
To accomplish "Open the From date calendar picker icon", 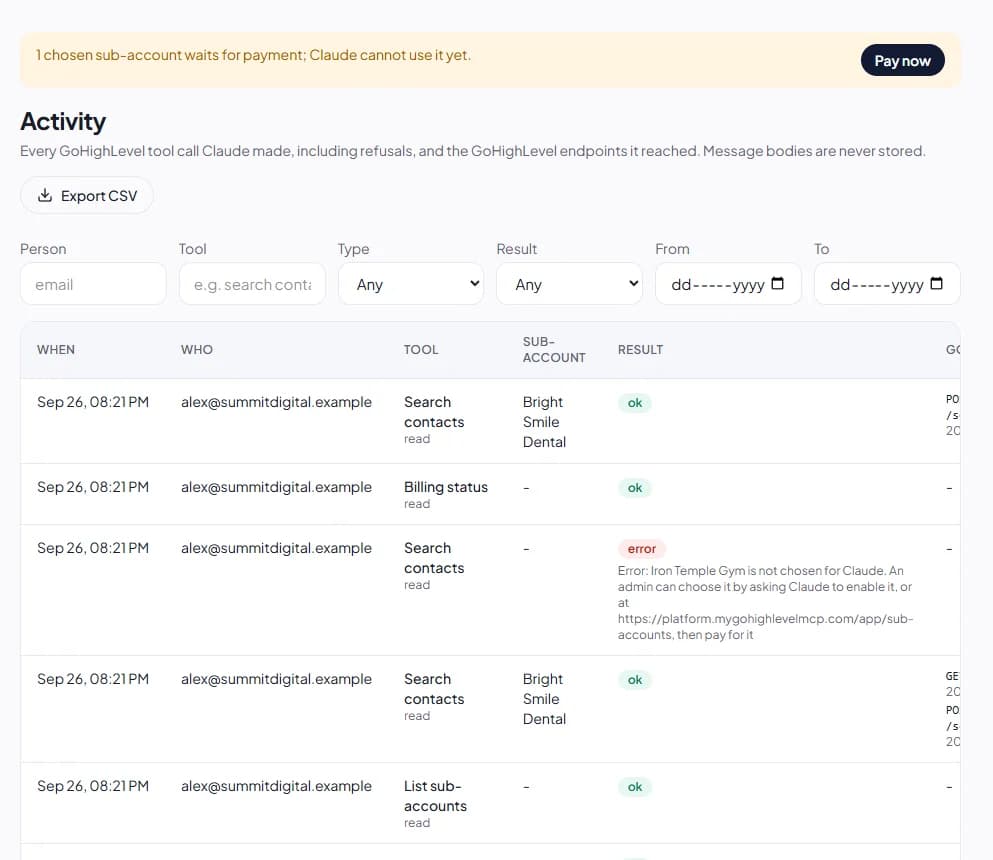I will [x=778, y=284].
